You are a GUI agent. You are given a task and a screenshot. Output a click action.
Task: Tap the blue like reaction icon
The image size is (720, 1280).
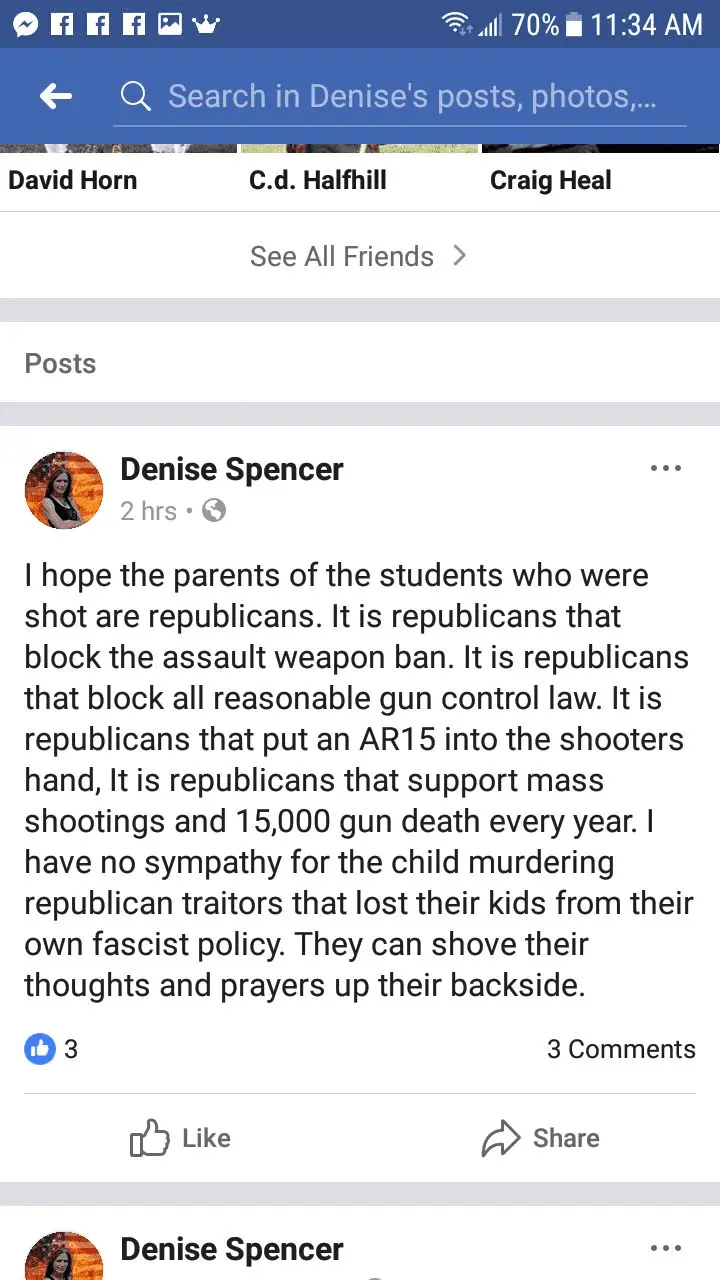pyautogui.click(x=39, y=1048)
